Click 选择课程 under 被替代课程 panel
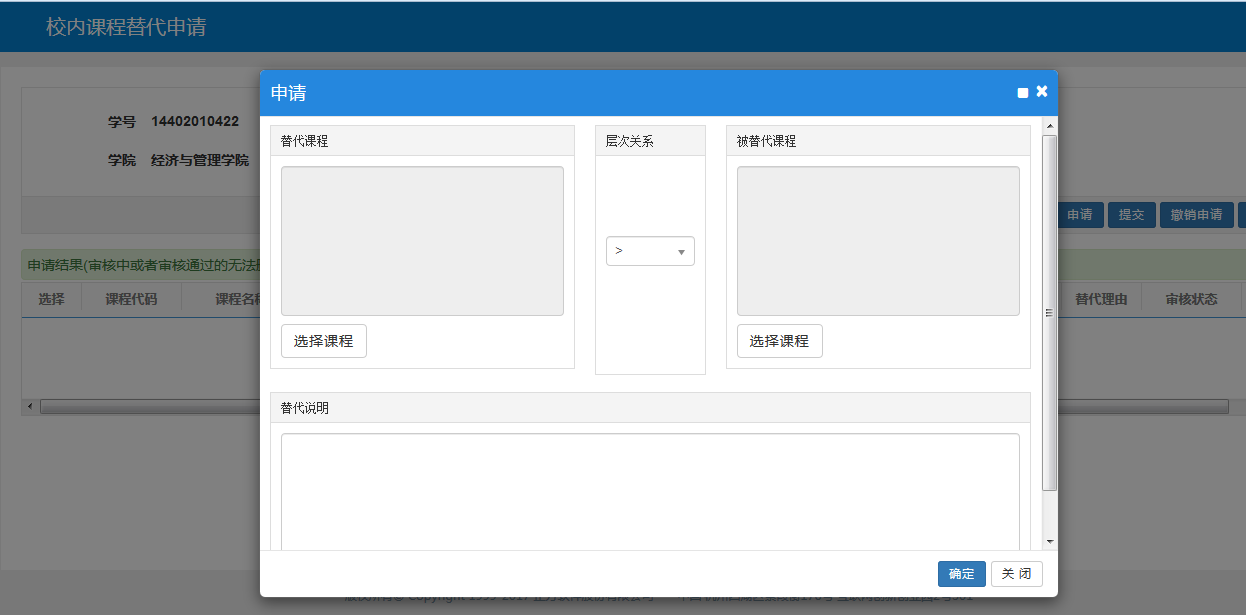This screenshot has width=1246, height=615. (x=779, y=341)
